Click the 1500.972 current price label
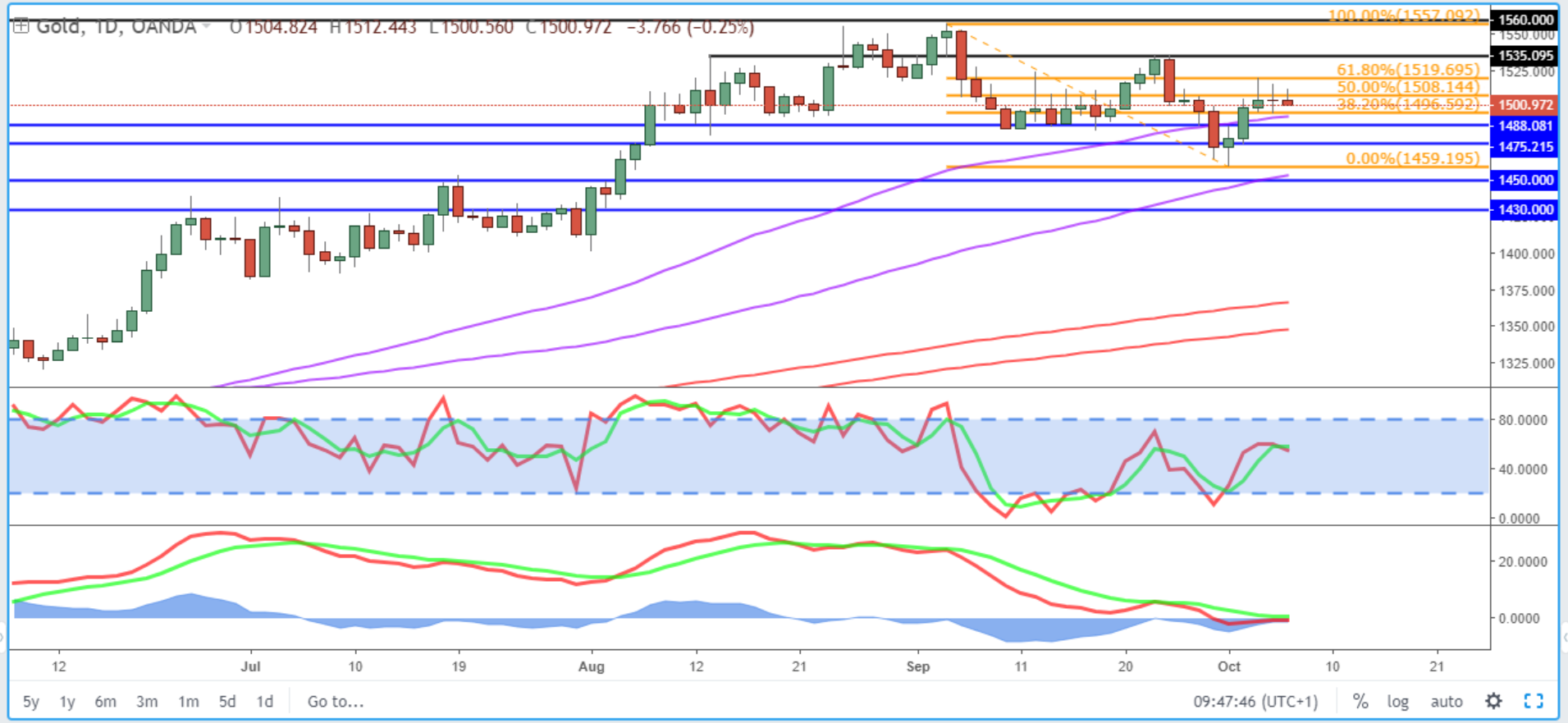 [1525, 105]
